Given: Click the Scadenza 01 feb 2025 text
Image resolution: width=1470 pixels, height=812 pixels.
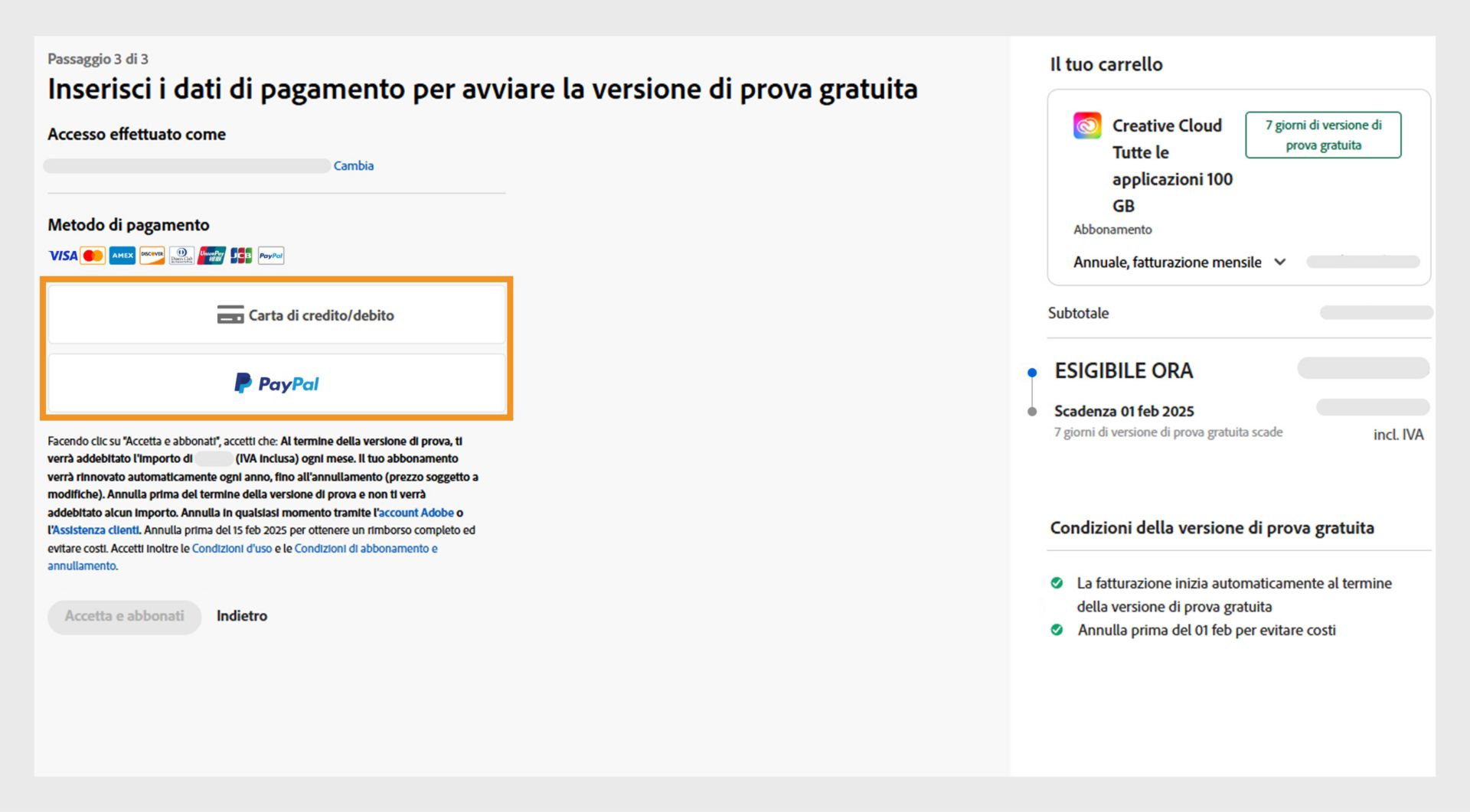Looking at the screenshot, I should coord(1124,411).
